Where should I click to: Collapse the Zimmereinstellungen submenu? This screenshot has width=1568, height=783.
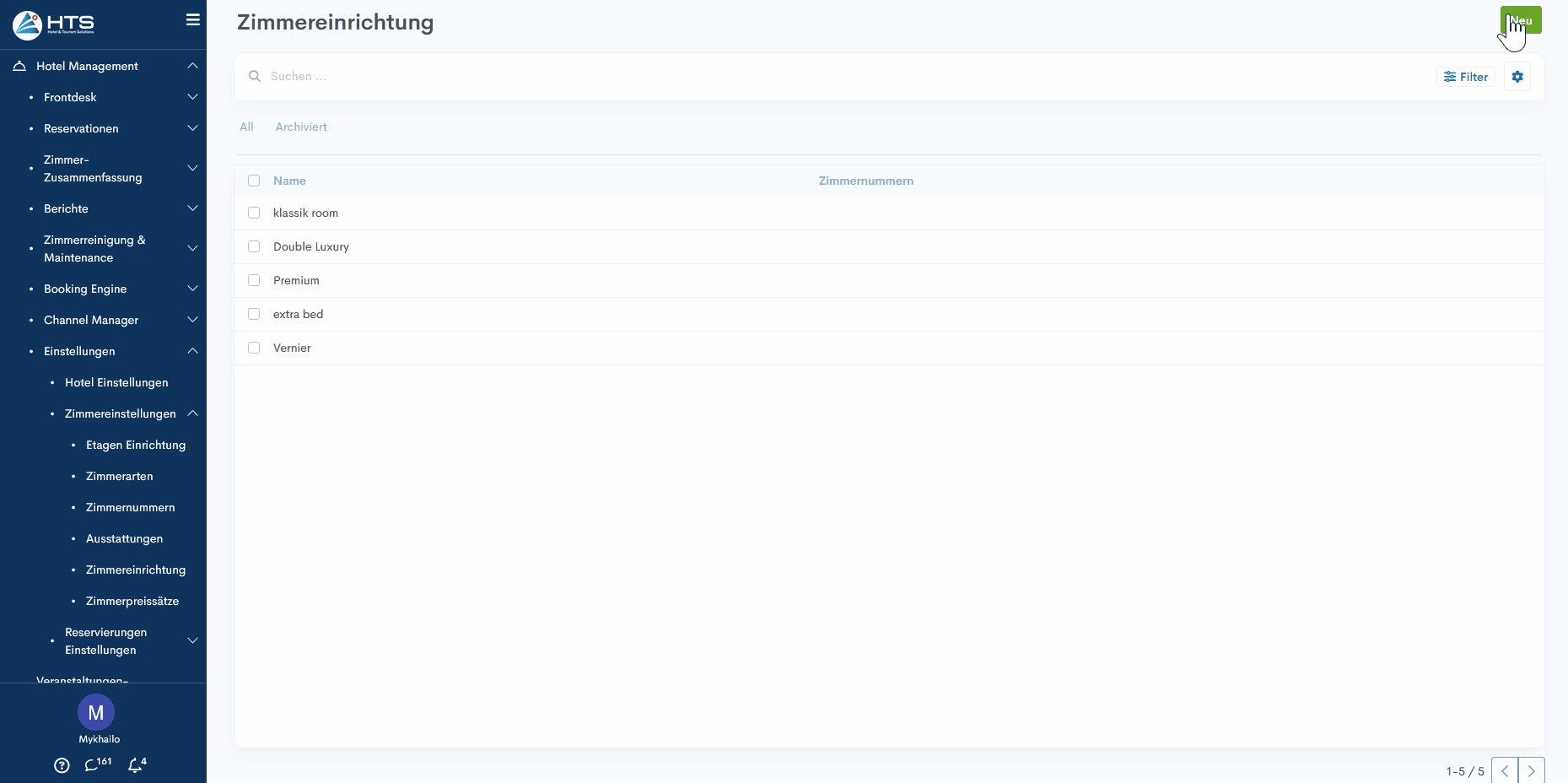click(x=192, y=413)
